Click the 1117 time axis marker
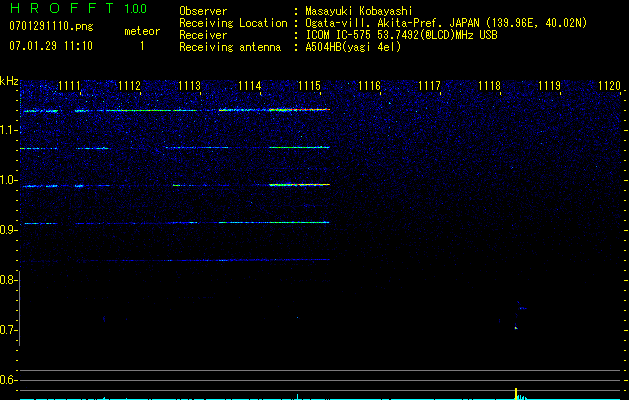This screenshot has height=400, width=629. pyautogui.click(x=429, y=86)
